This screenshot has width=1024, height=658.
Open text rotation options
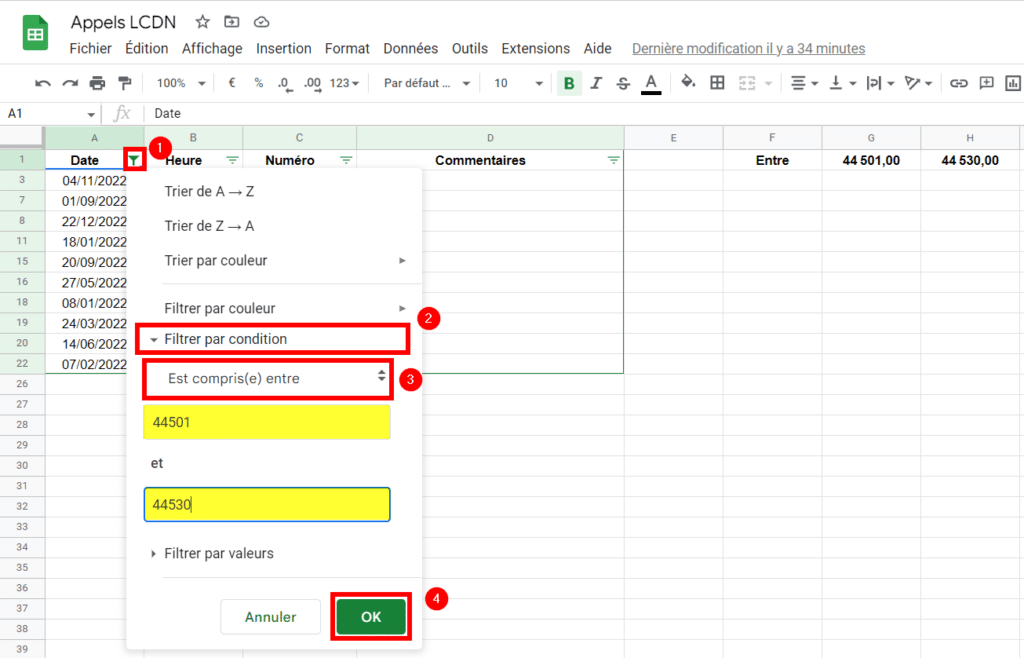(918, 84)
